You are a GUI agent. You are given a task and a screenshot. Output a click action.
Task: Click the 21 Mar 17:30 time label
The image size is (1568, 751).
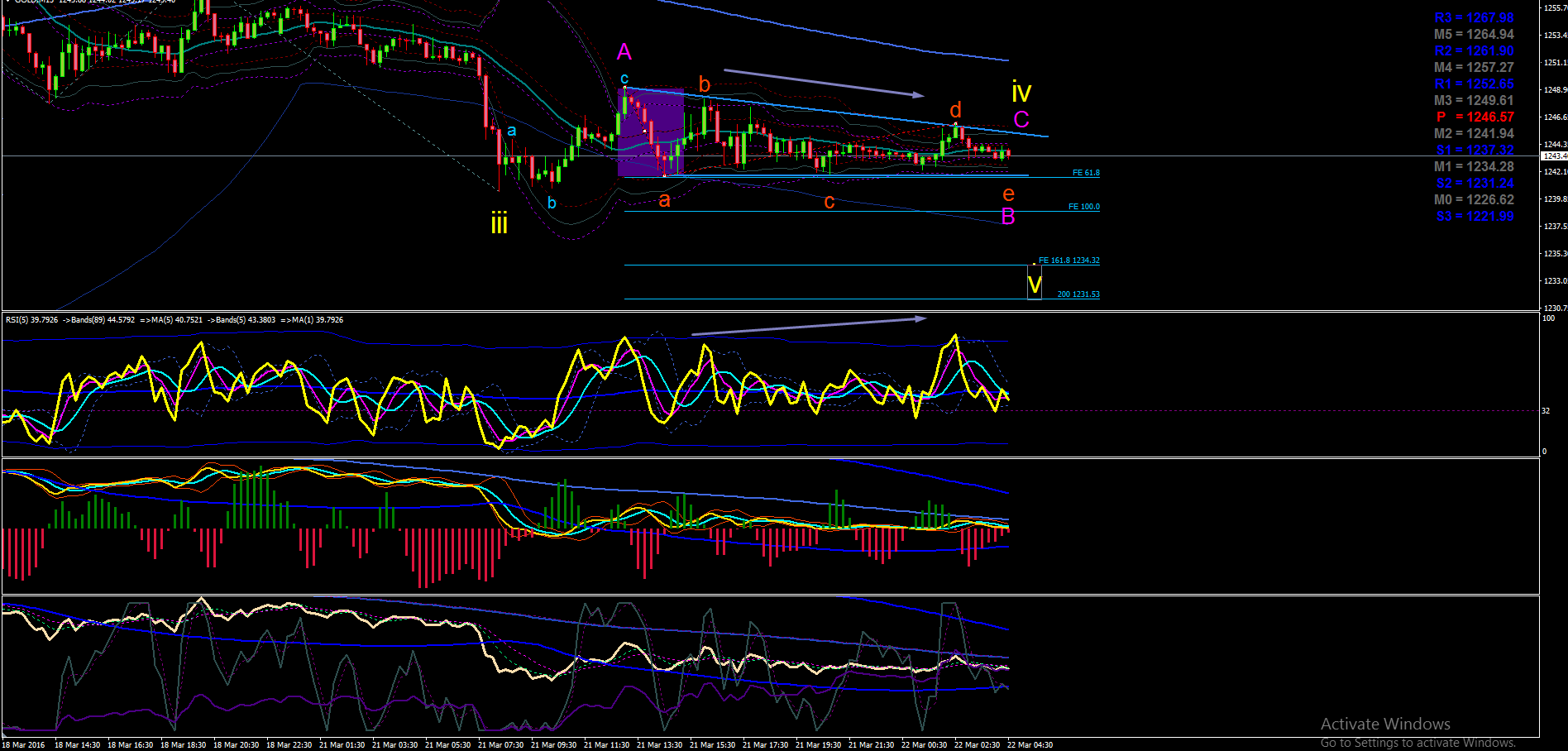tap(766, 745)
